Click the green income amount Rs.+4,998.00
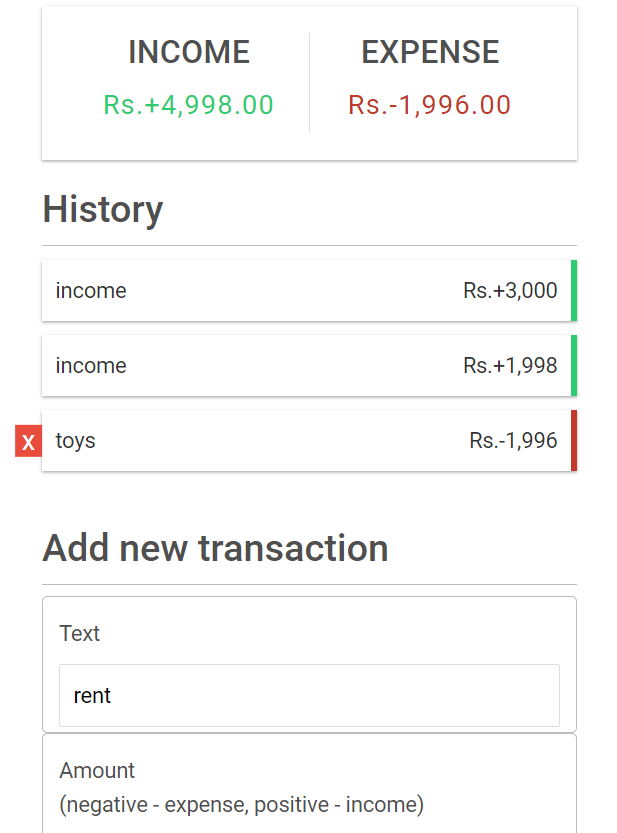Image resolution: width=617 pixels, height=833 pixels. pyautogui.click(x=188, y=104)
